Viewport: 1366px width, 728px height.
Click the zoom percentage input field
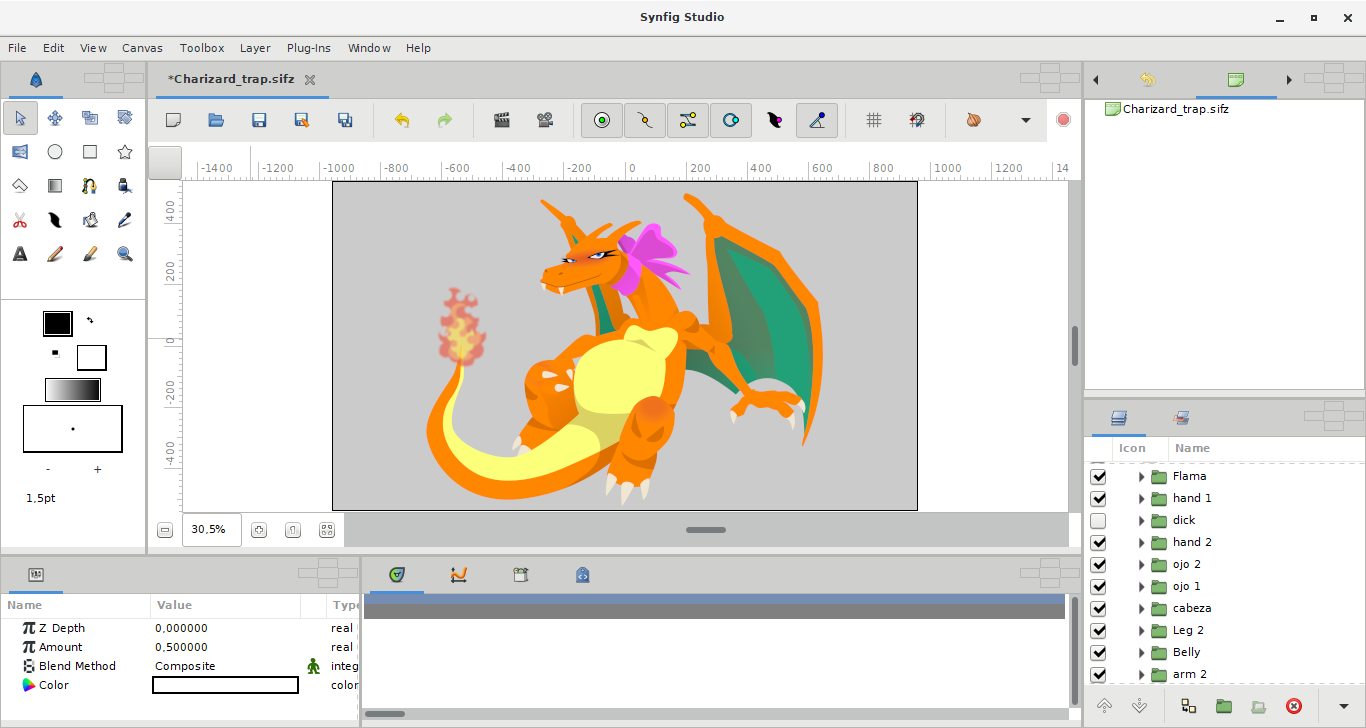[211, 530]
